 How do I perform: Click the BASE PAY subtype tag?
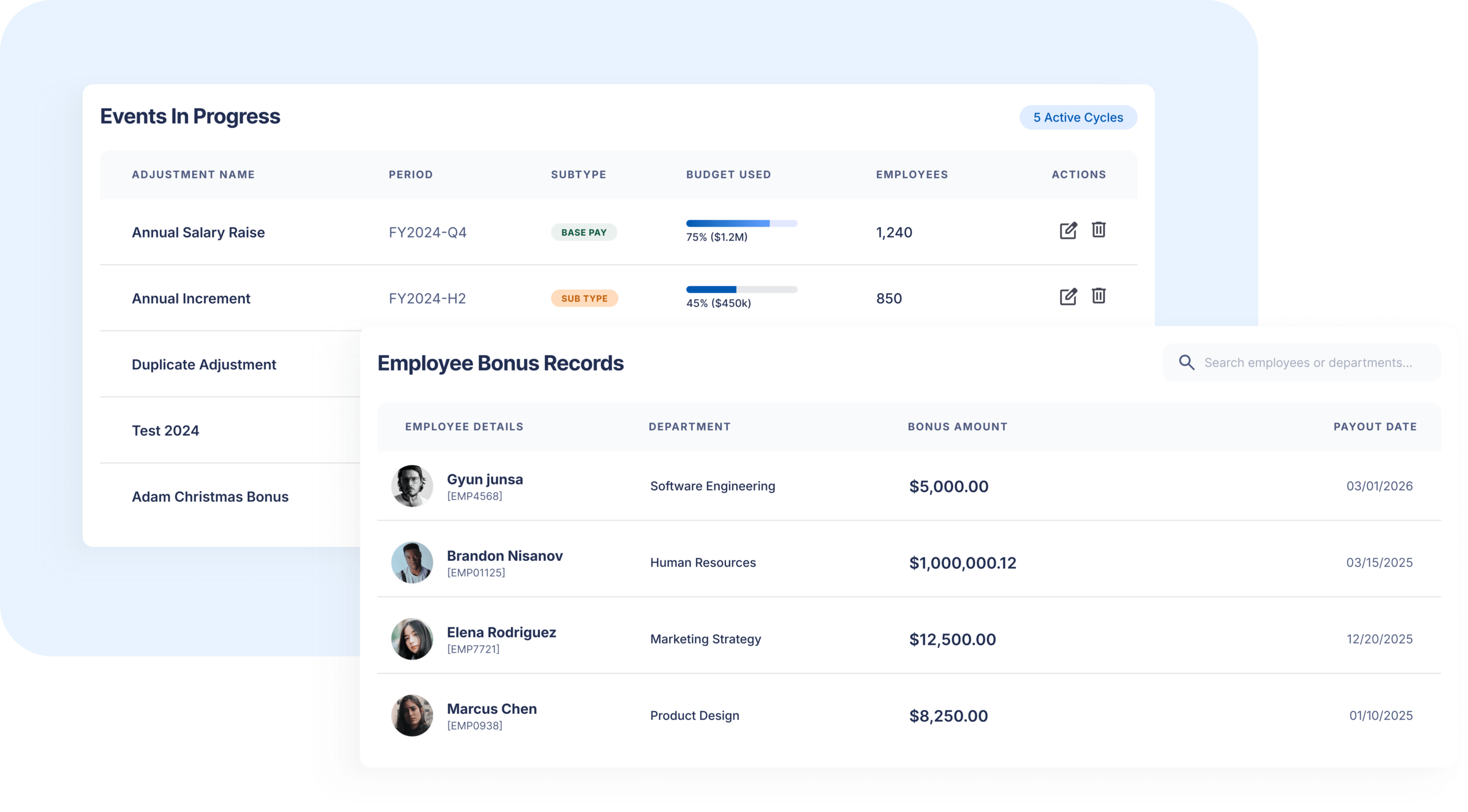point(583,232)
